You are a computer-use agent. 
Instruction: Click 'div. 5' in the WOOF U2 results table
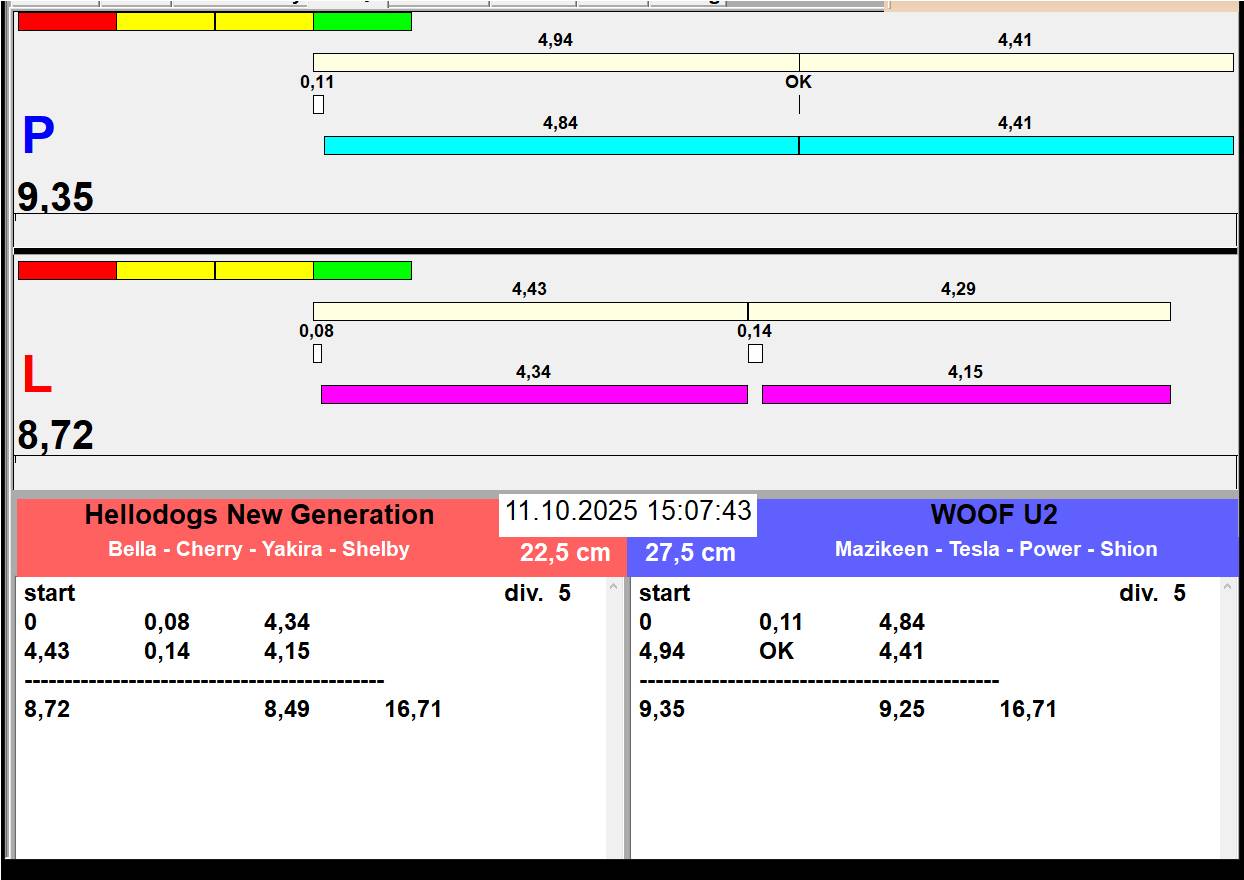pos(1153,593)
